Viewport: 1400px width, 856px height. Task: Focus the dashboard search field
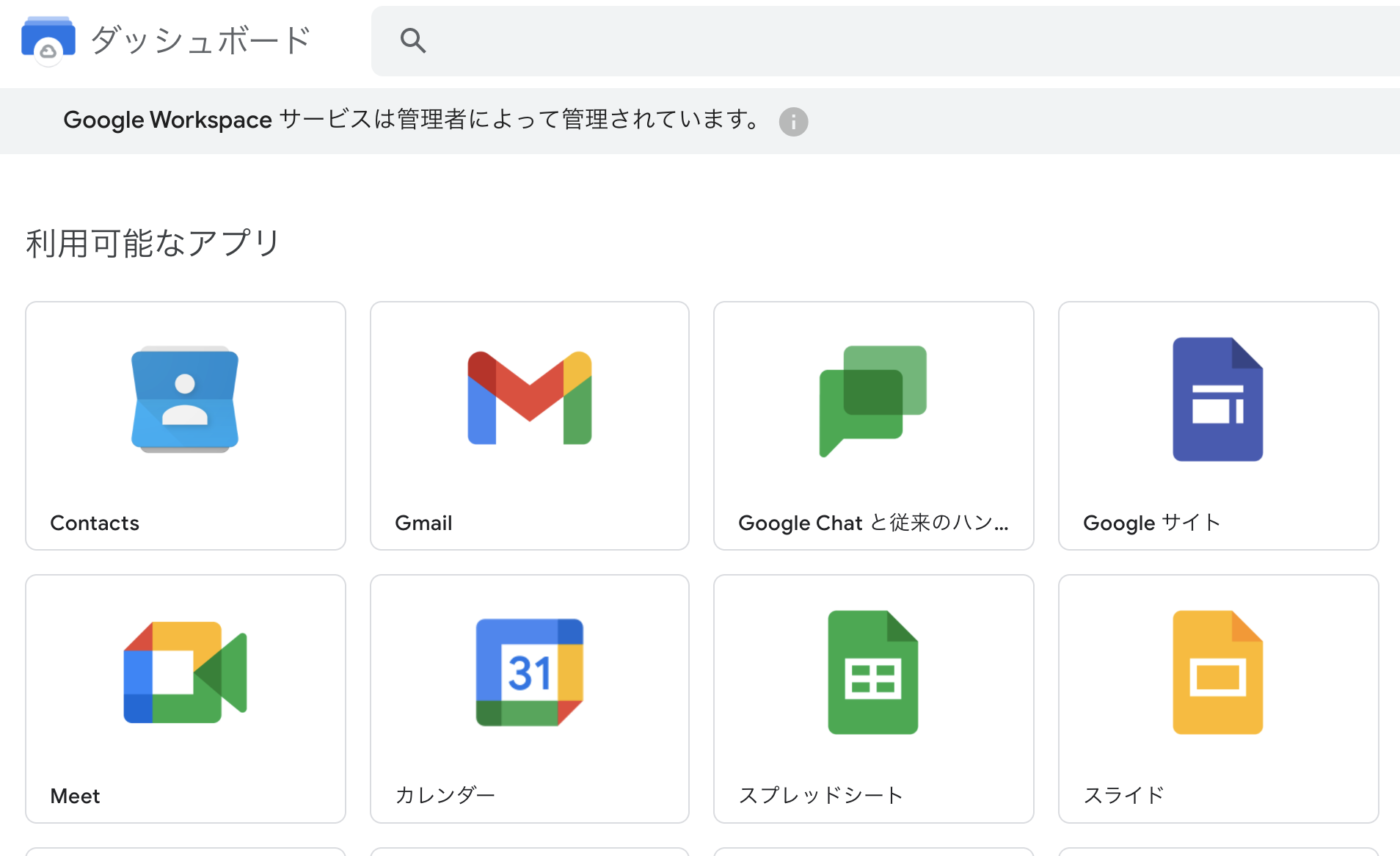click(886, 41)
